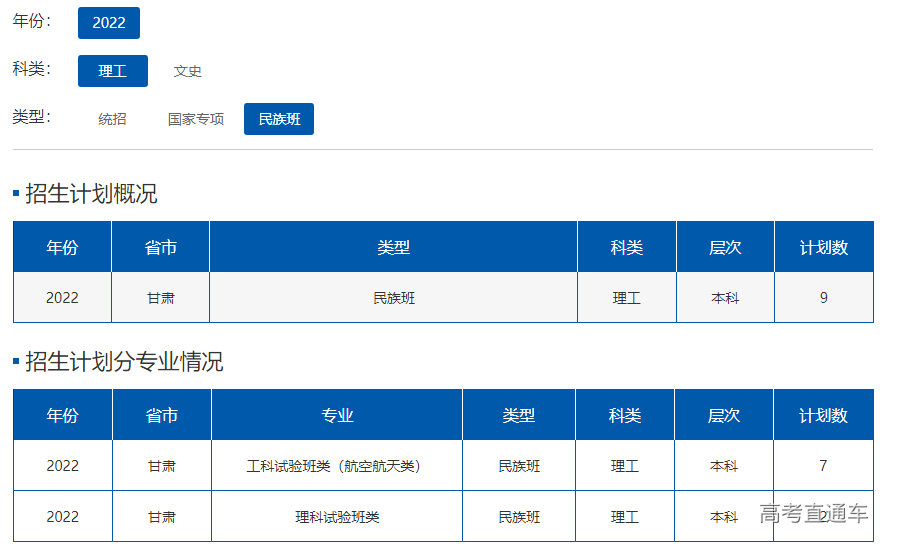Click 类型 column header in overview table
The image size is (897, 553).
point(393,247)
